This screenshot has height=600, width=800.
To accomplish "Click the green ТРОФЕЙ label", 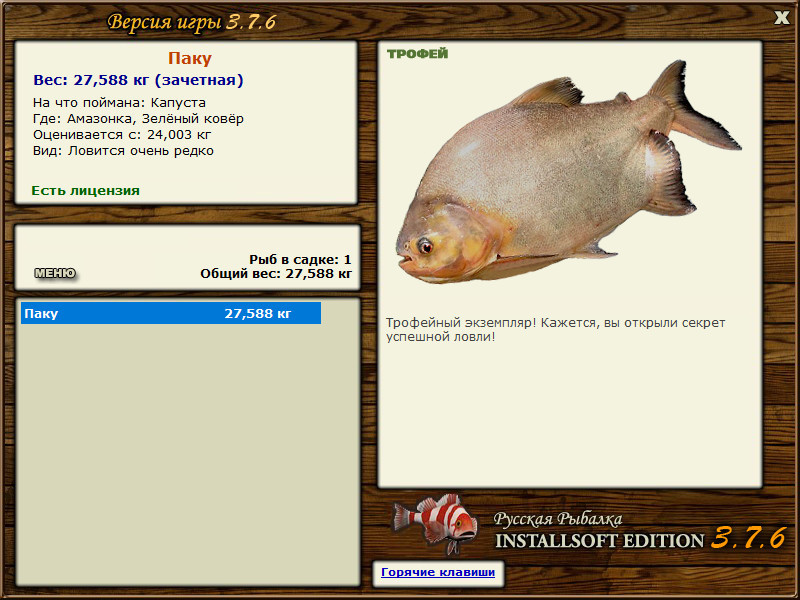I will point(417,54).
